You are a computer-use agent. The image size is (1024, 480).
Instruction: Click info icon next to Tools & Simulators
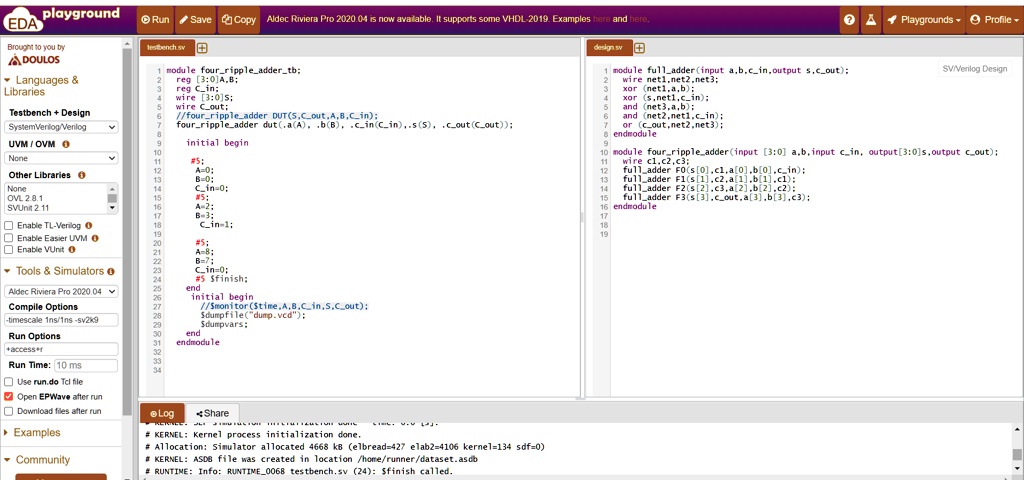coord(111,271)
